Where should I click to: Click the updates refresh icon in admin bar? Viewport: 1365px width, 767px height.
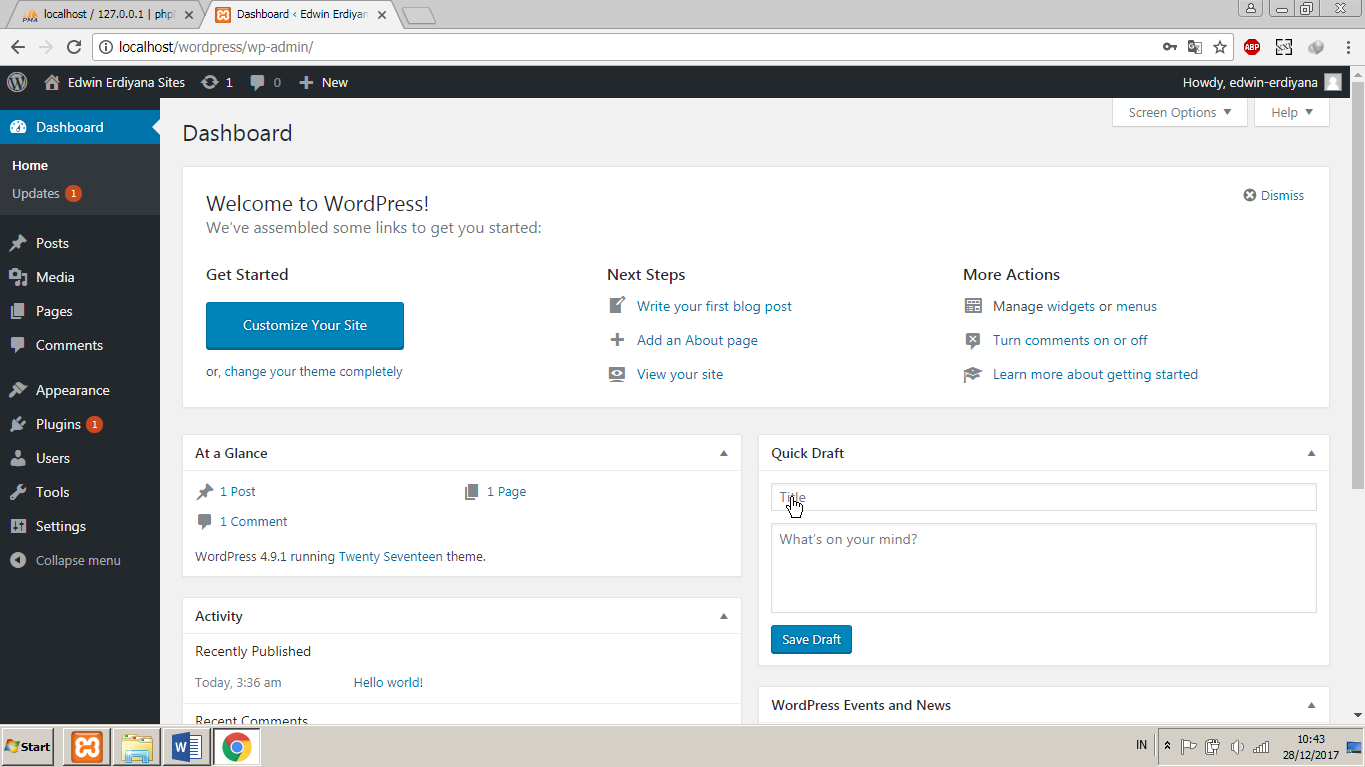point(209,83)
